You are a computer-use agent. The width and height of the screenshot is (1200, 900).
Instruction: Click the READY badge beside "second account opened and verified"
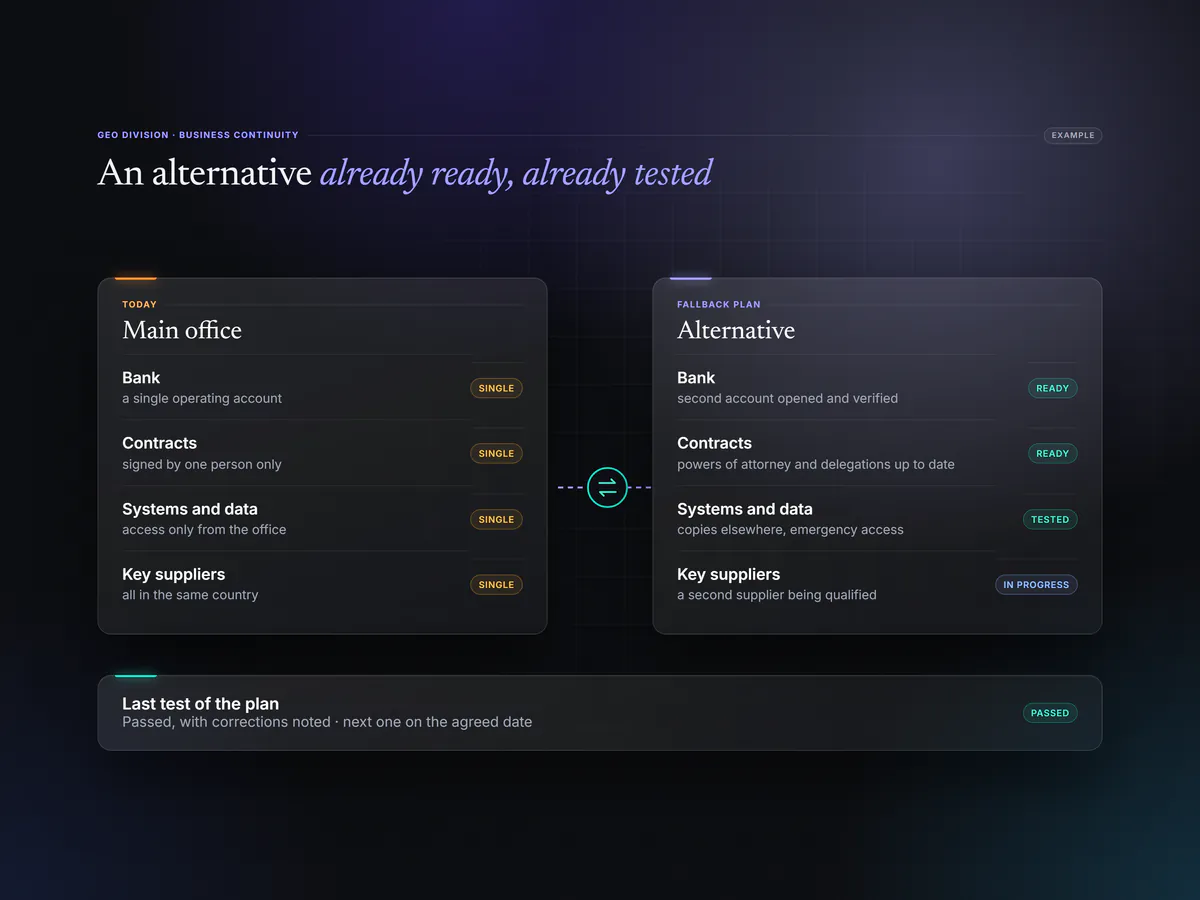(x=1052, y=388)
